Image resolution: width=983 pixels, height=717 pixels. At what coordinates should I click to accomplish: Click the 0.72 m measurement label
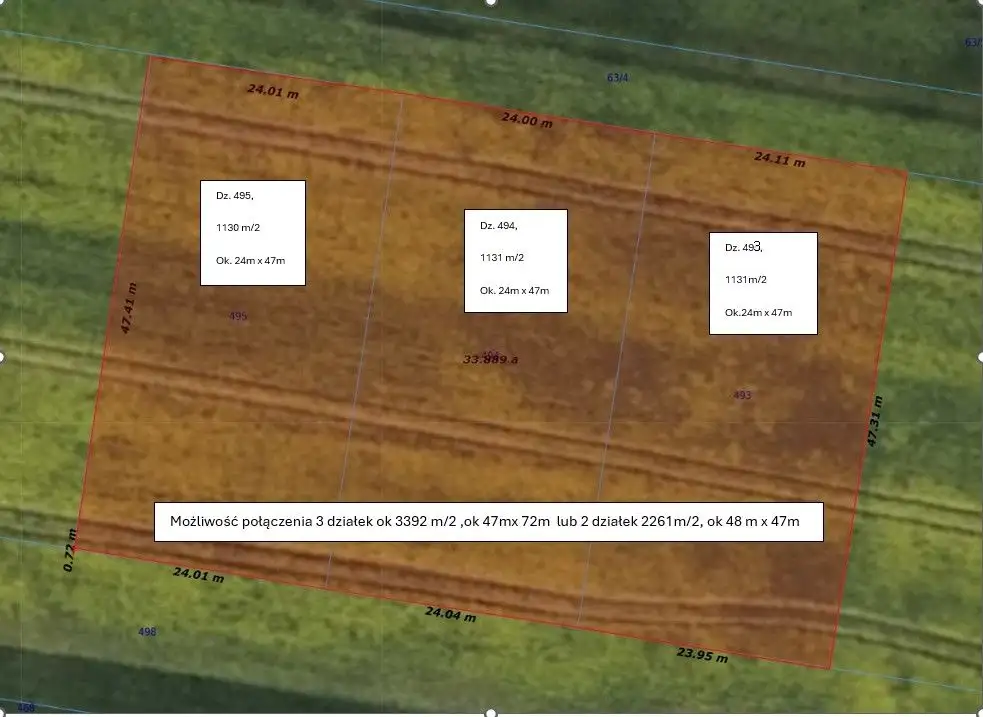tap(69, 551)
